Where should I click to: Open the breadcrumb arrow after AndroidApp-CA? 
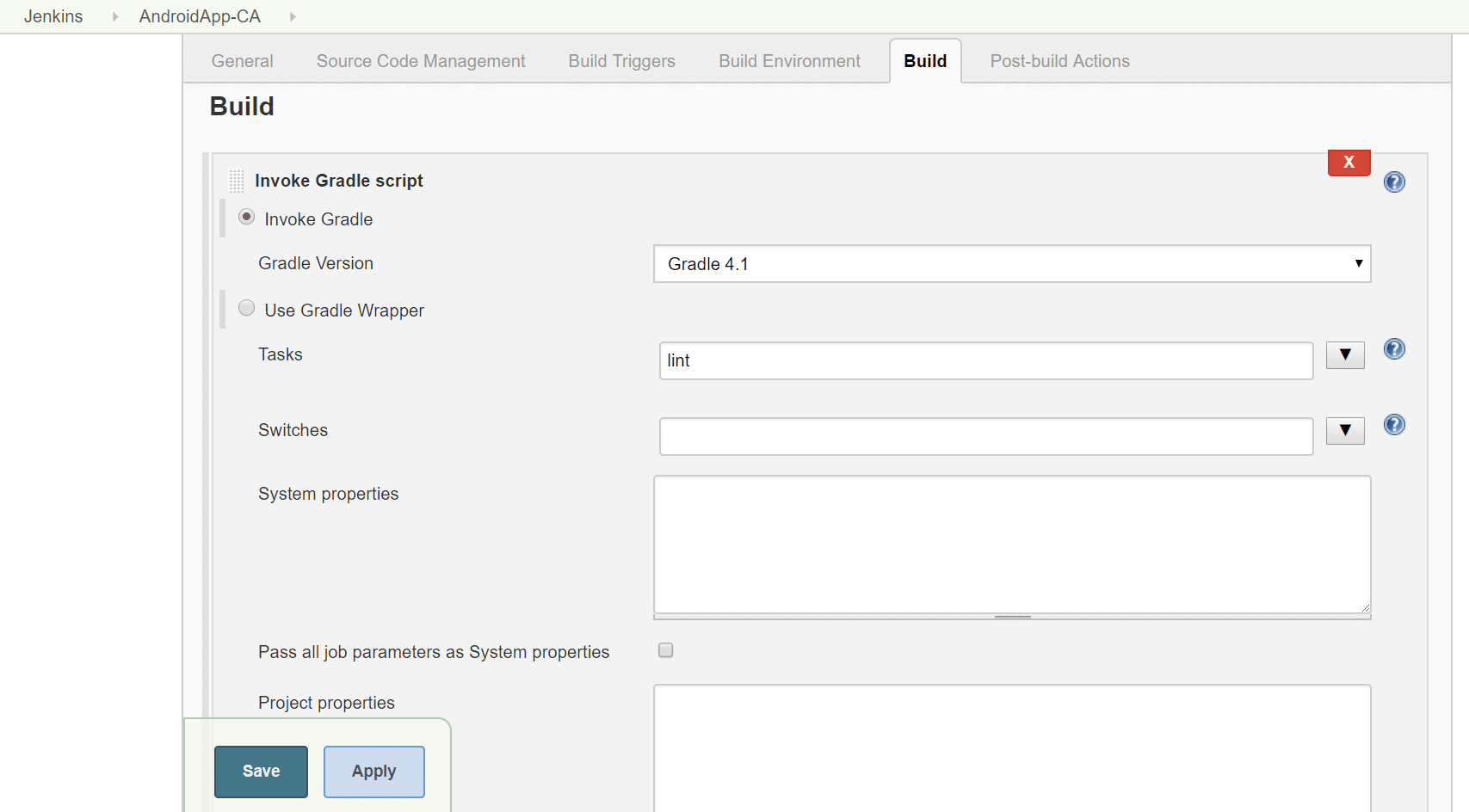coord(293,16)
